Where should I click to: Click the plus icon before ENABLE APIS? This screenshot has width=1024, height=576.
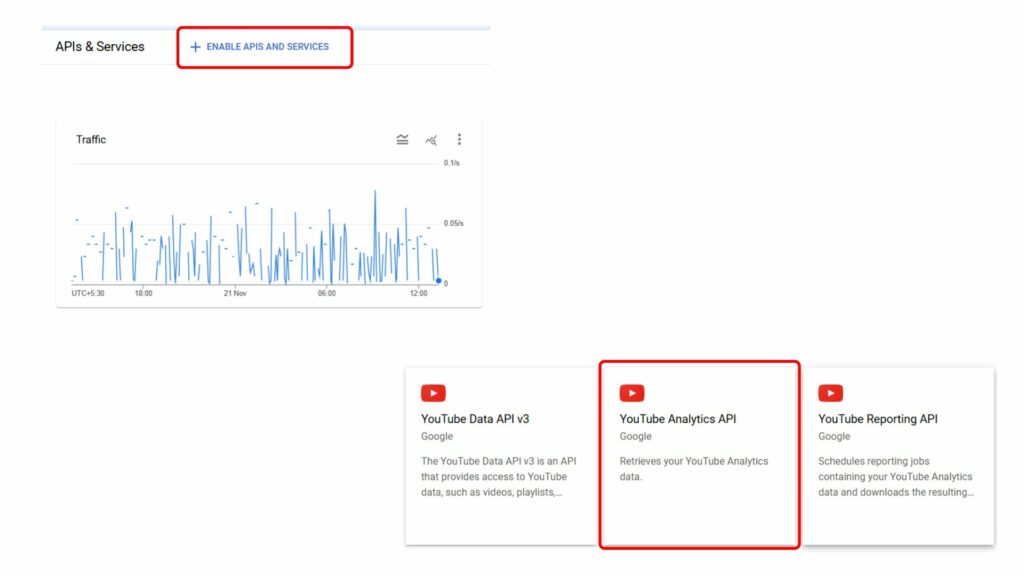pyautogui.click(x=194, y=46)
